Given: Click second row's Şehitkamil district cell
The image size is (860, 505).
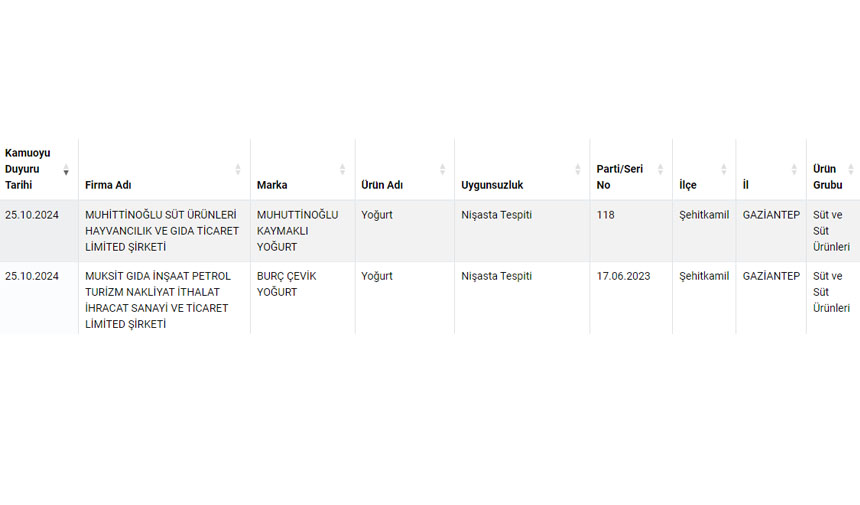Looking at the screenshot, I should tap(704, 276).
